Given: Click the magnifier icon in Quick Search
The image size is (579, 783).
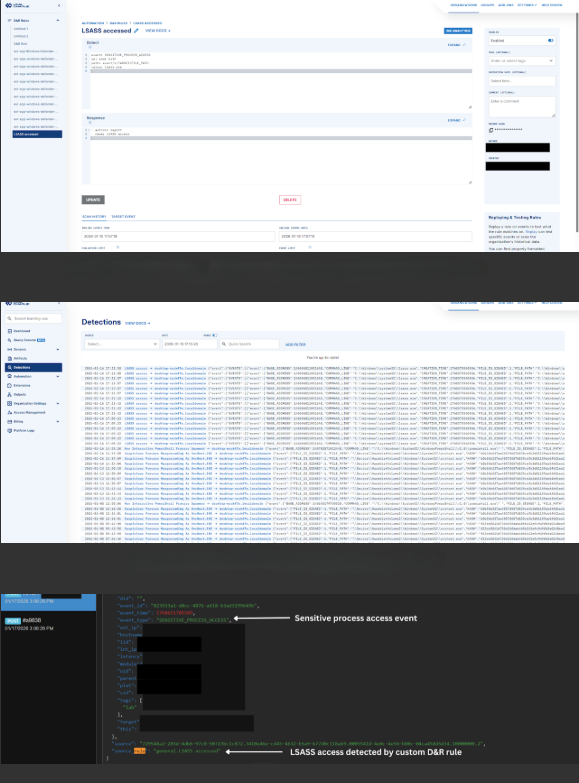Looking at the screenshot, I should click(224, 344).
